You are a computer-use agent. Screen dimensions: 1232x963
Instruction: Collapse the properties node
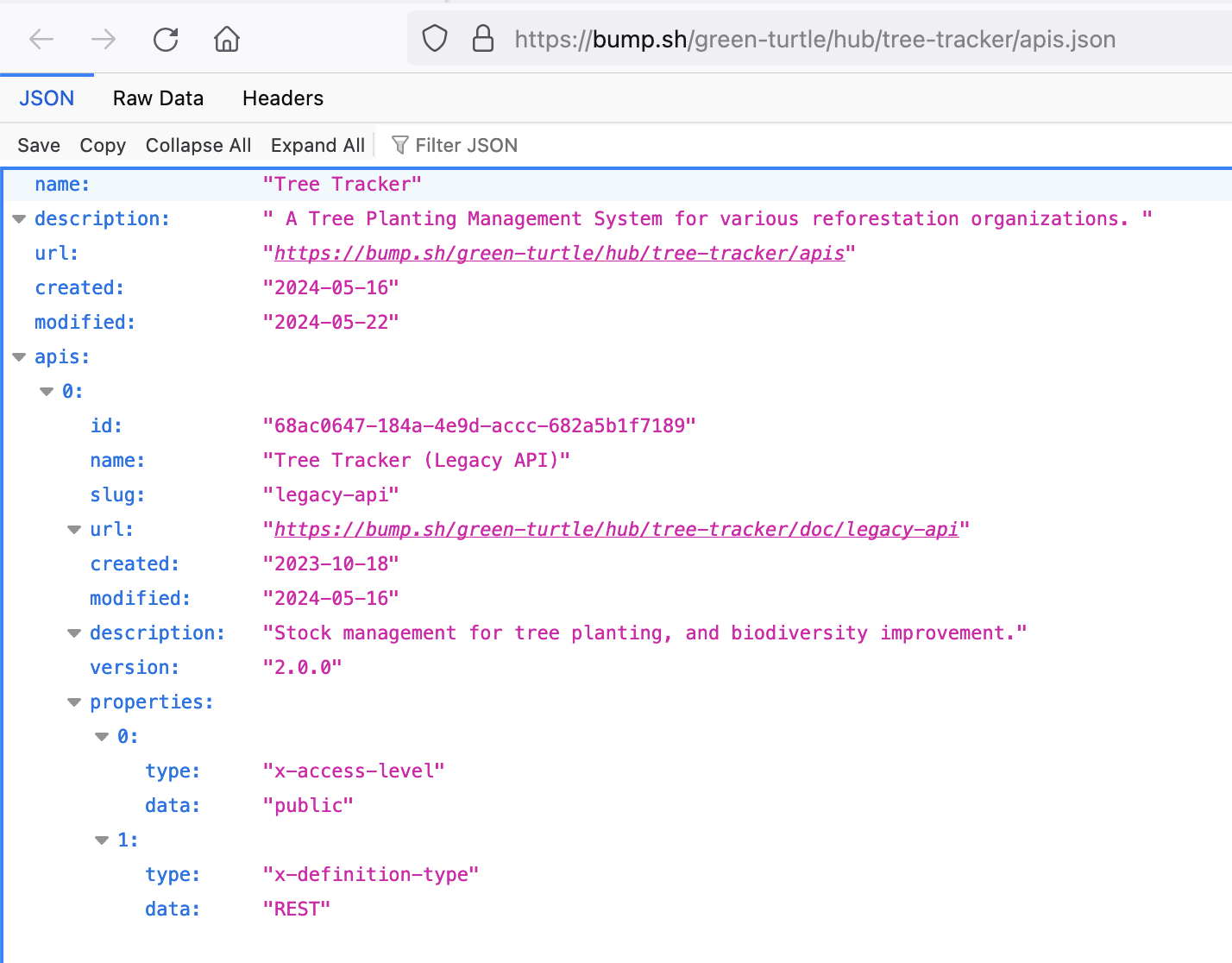pos(74,702)
